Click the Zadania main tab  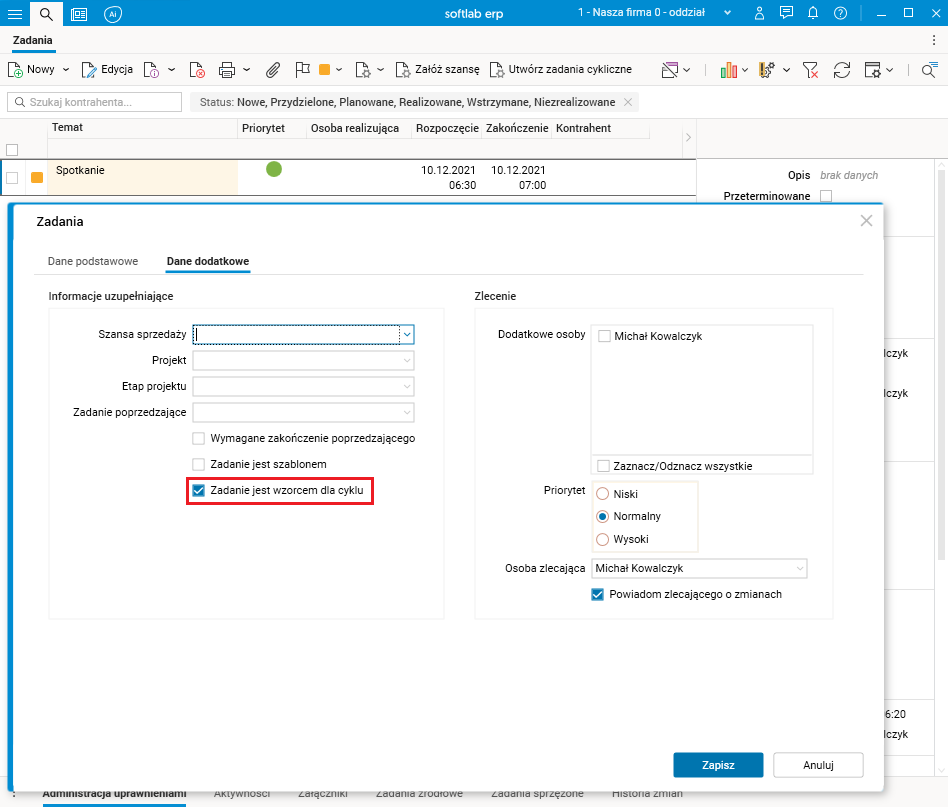(33, 41)
